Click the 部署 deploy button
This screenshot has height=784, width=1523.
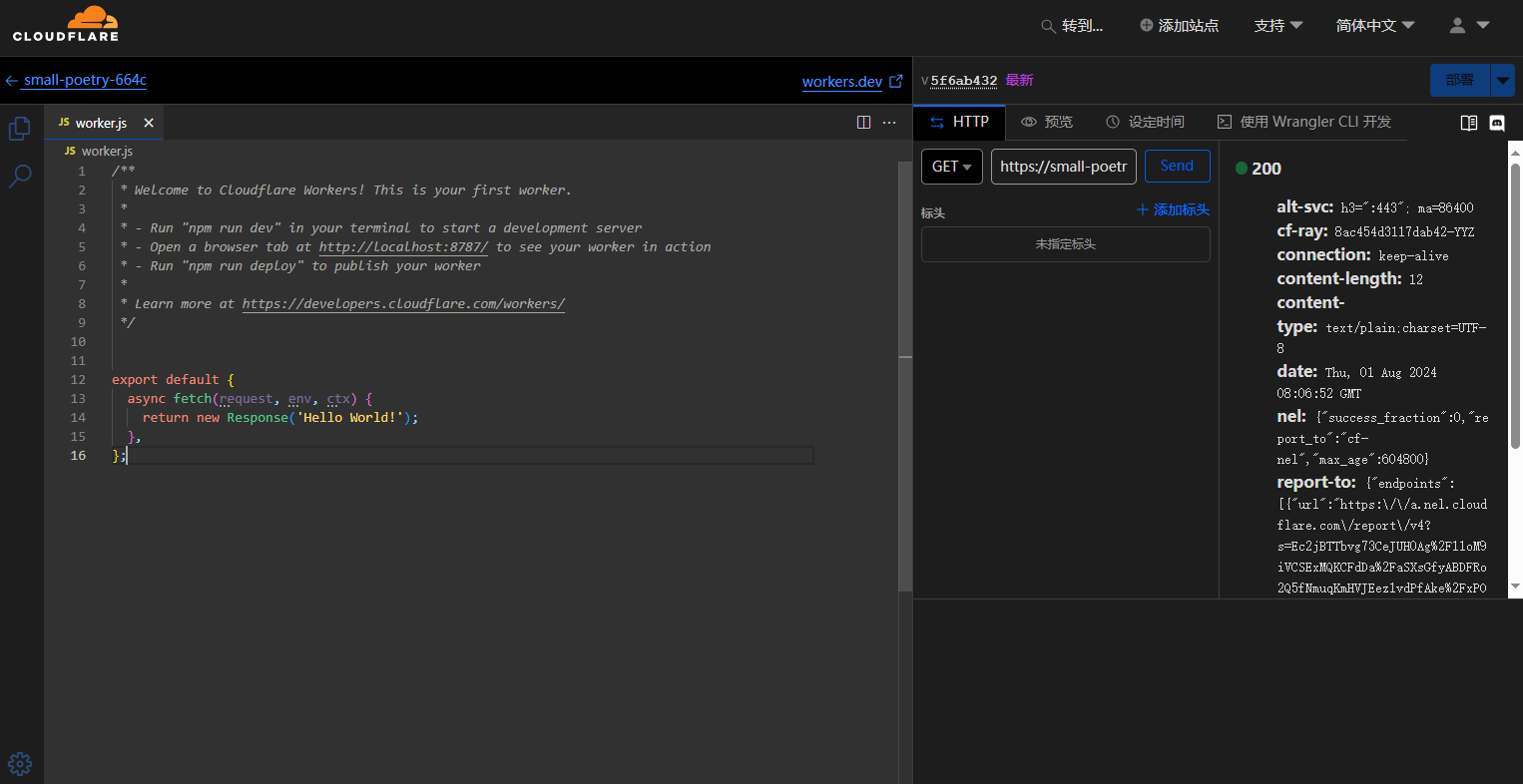point(1460,81)
